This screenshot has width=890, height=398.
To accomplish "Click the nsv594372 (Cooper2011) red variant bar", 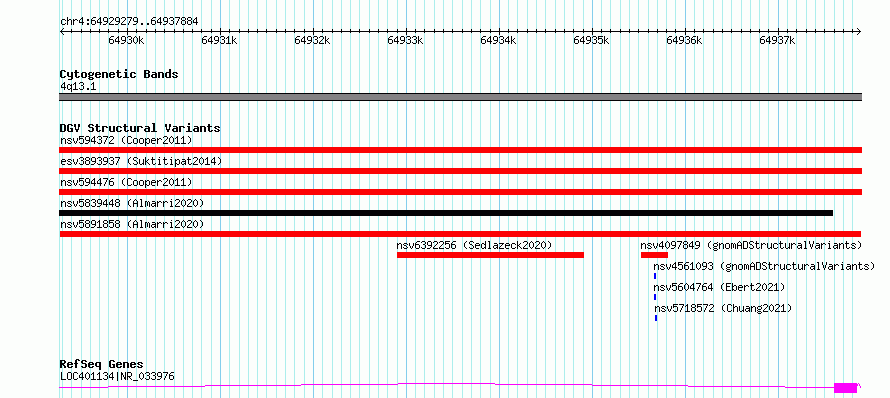I will (x=460, y=150).
